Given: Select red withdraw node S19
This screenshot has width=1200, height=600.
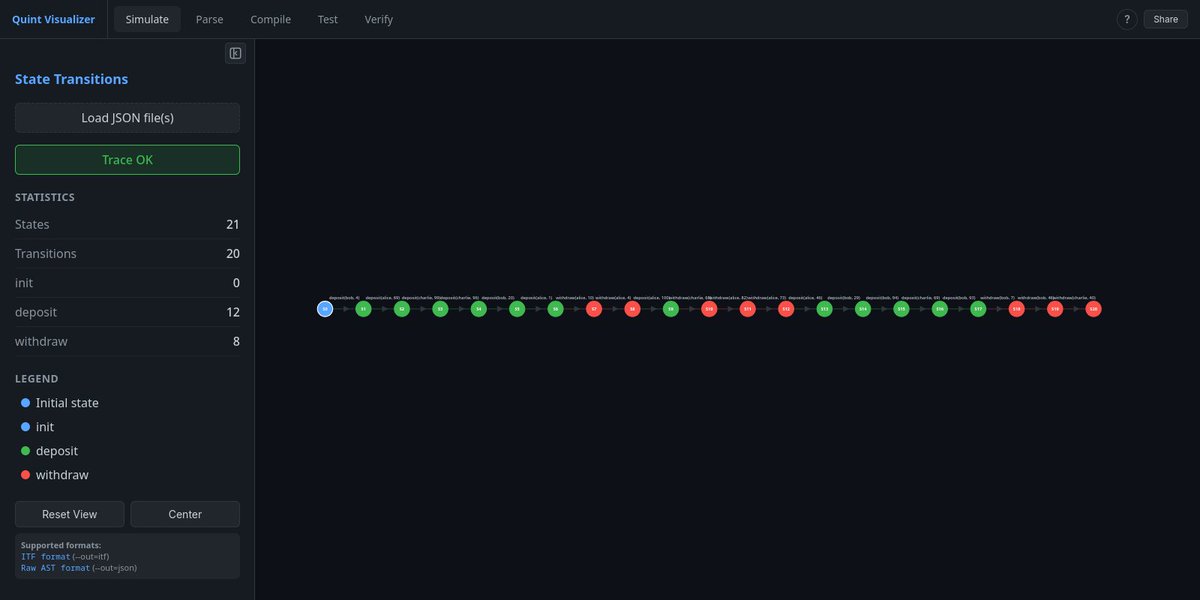Looking at the screenshot, I should point(1055,309).
